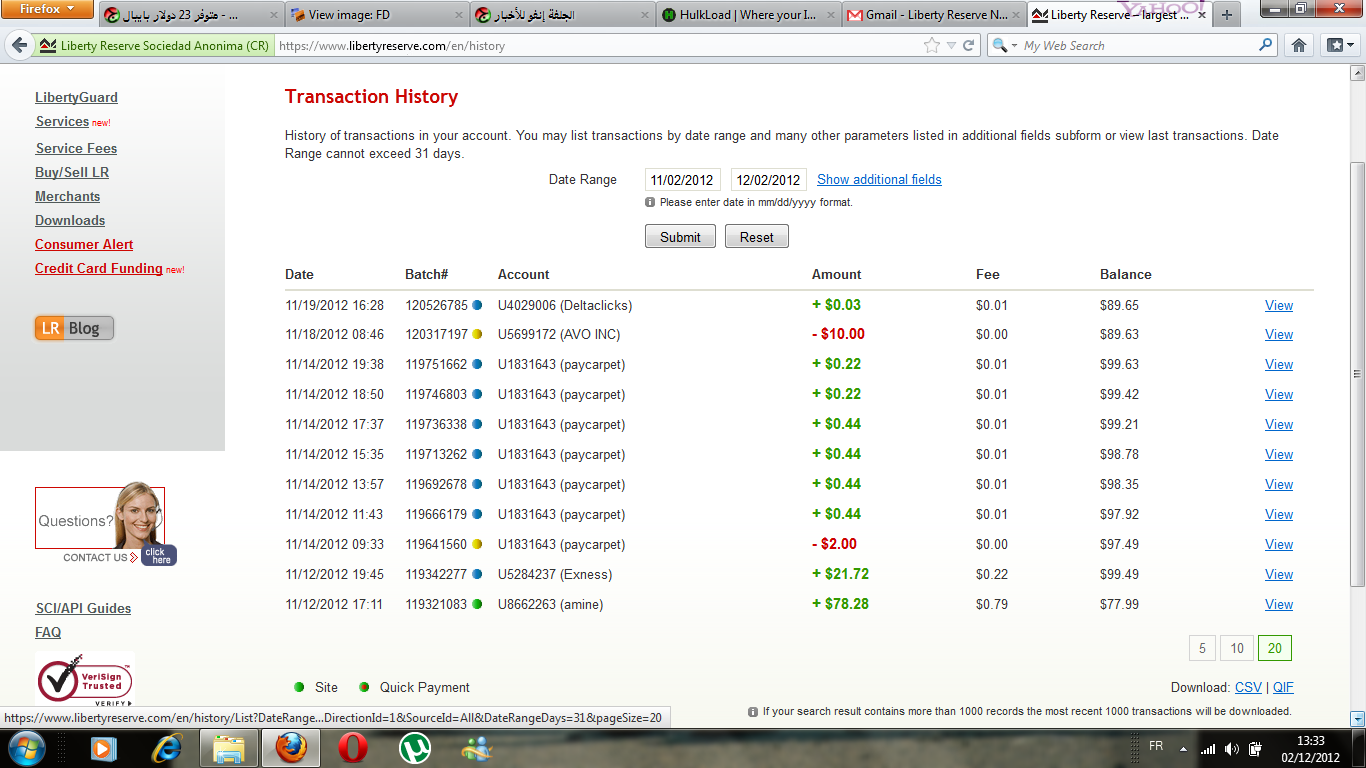
Task: Open the Firefox application menu
Action: 47,9
